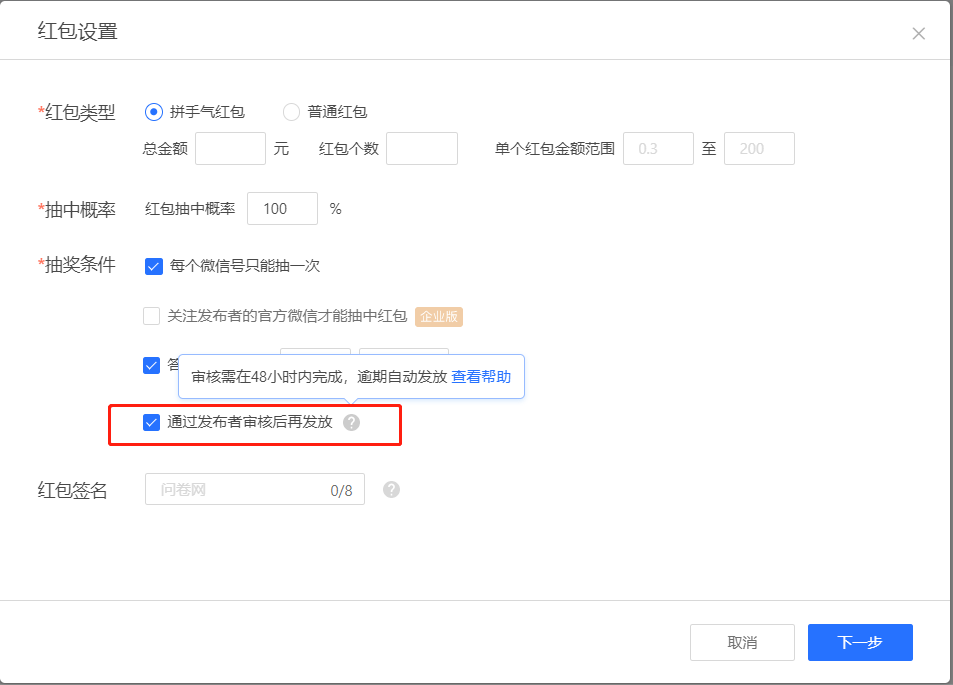
Task: Click the 单个红包金额范围 label
Action: coord(555,149)
